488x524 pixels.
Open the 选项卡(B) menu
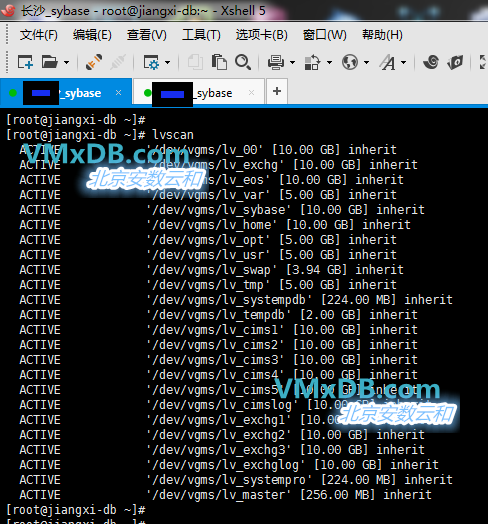point(262,35)
